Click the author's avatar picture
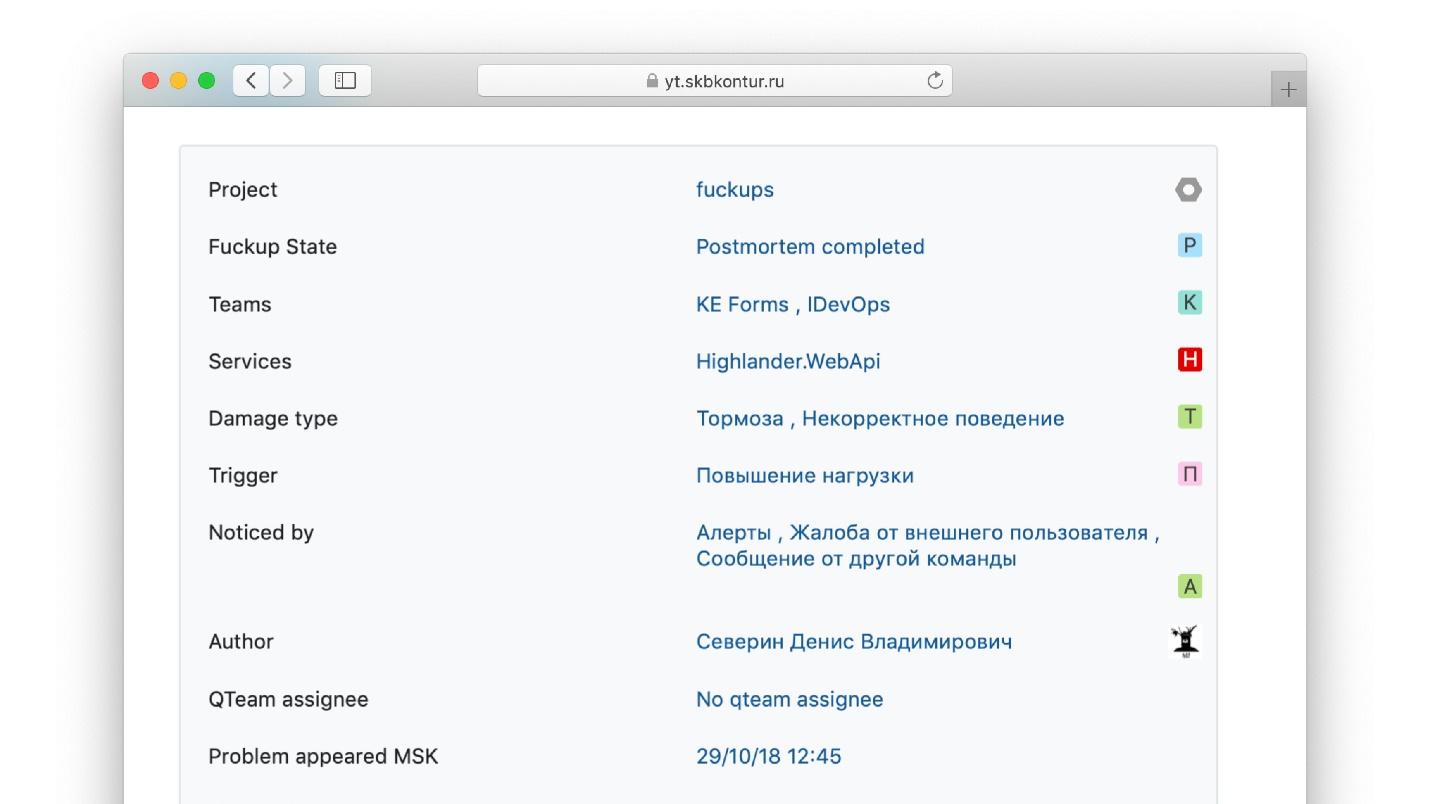Screen dimensions: 1430x804 pyautogui.click(x=1186, y=641)
